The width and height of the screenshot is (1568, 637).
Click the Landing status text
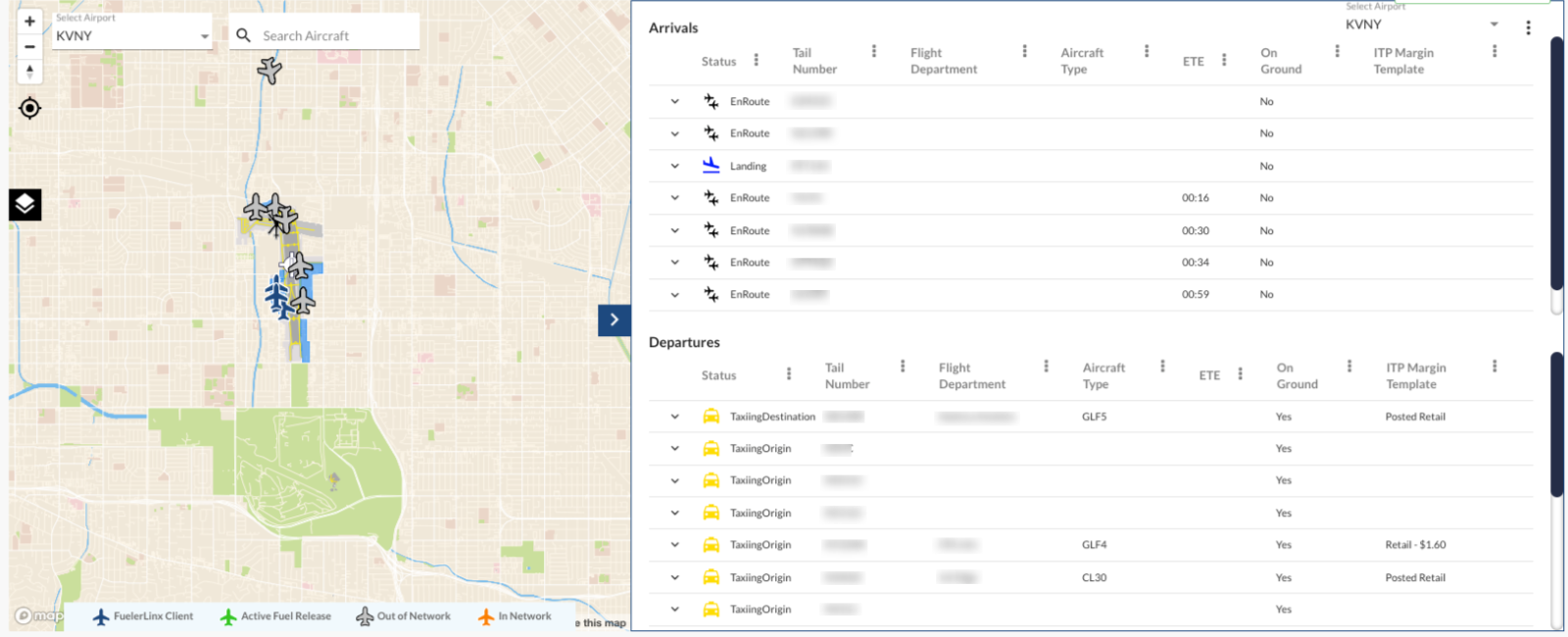pos(748,167)
